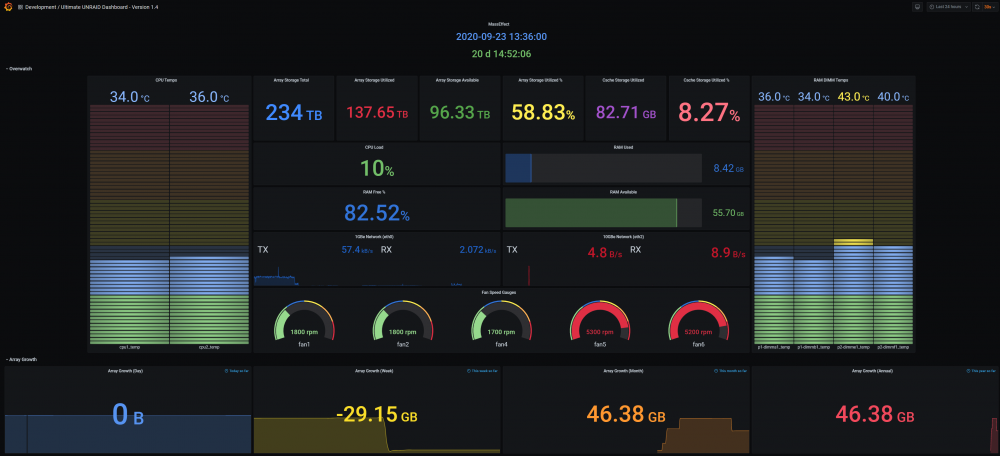Click the circular refresh dashboard icon
The image size is (1000, 456).
pyautogui.click(x=978, y=7)
